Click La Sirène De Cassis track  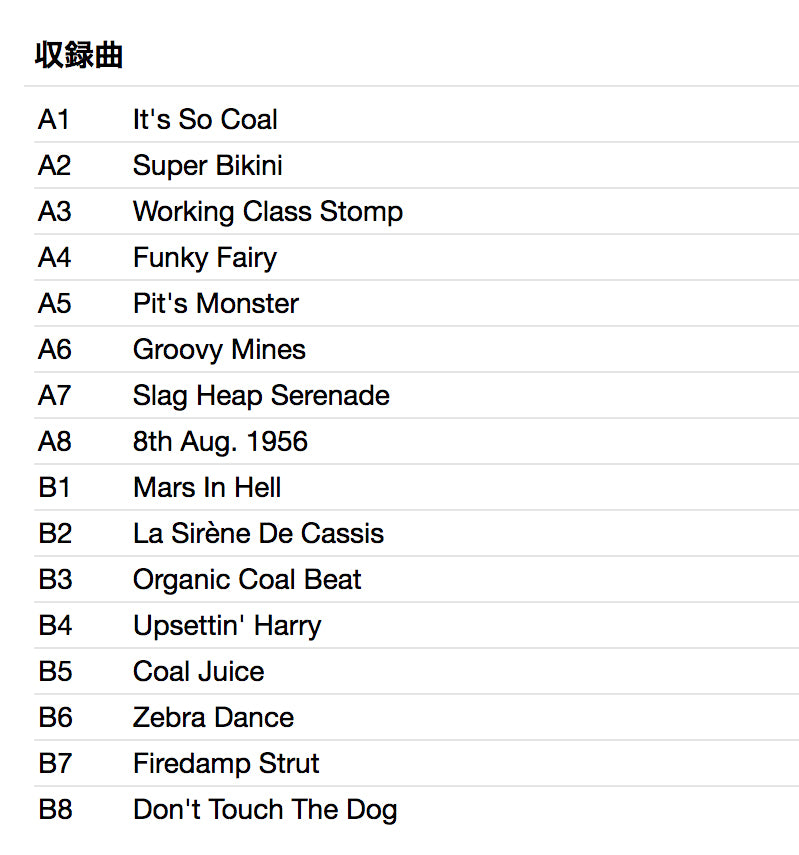click(258, 534)
